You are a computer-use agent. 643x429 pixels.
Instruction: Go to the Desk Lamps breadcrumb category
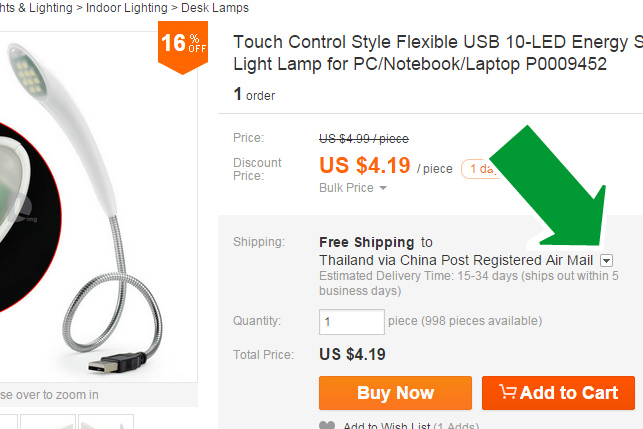coord(215,8)
